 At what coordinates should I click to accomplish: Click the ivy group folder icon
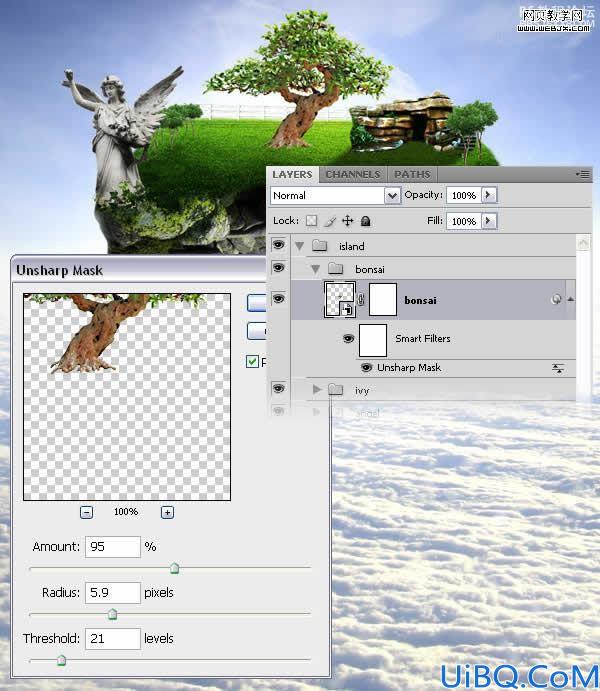point(336,389)
